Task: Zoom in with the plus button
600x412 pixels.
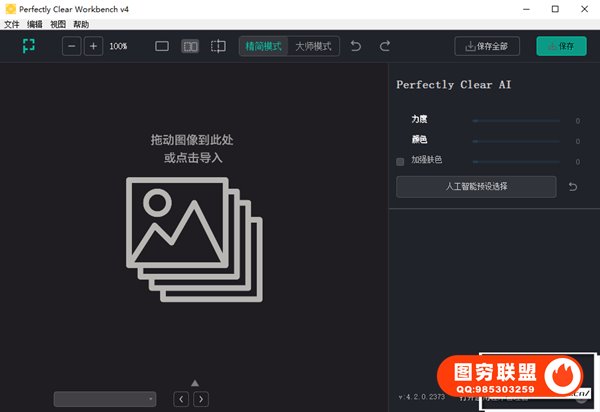Action: 93,46
